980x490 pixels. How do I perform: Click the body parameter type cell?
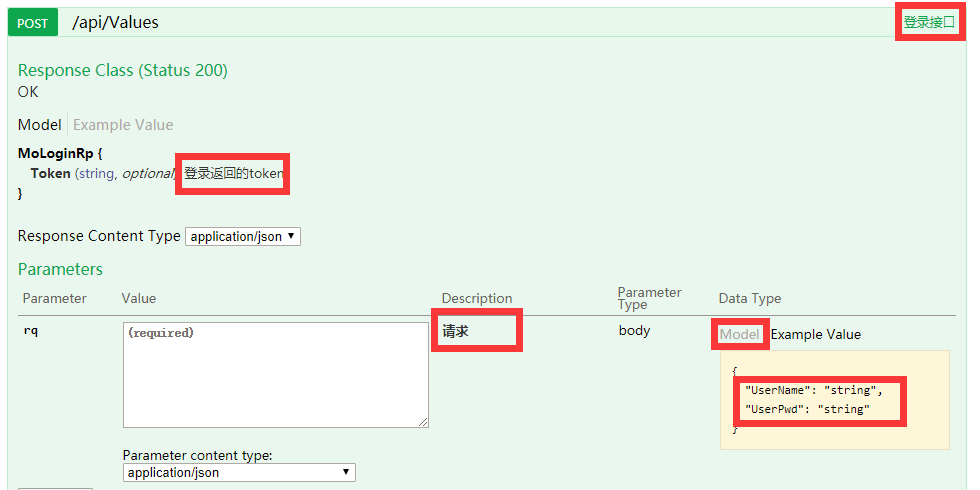click(x=634, y=331)
